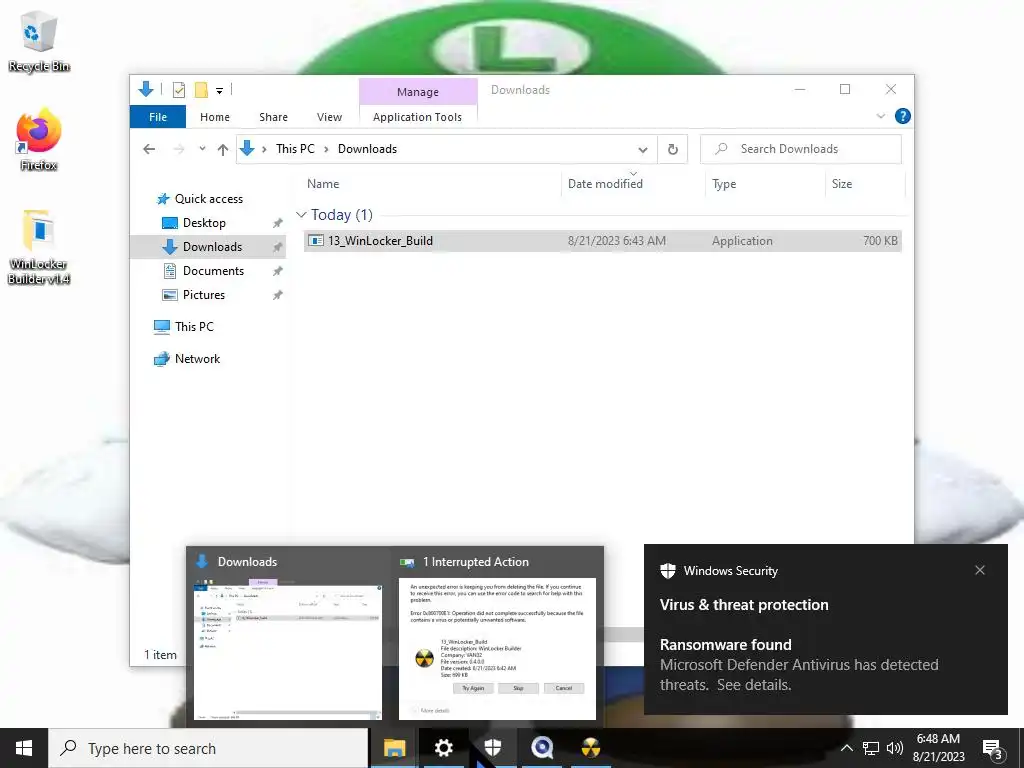Open Documents in the navigation pane
1024x768 pixels.
click(213, 271)
